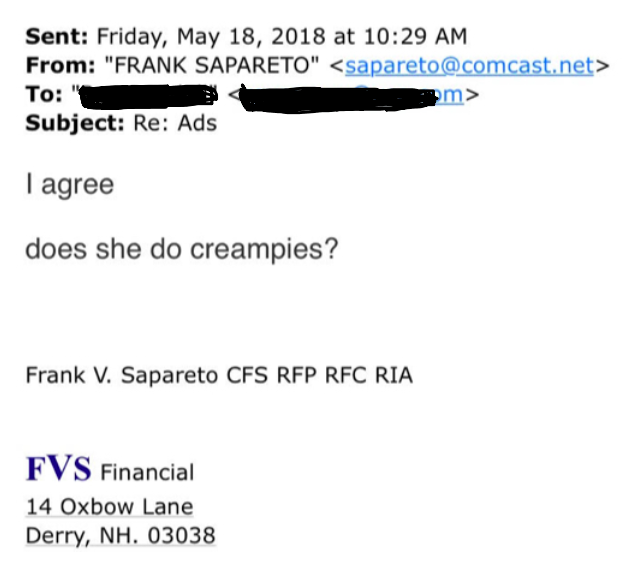
Task: Click the partially redacted recipient email link
Action: [x=351, y=95]
